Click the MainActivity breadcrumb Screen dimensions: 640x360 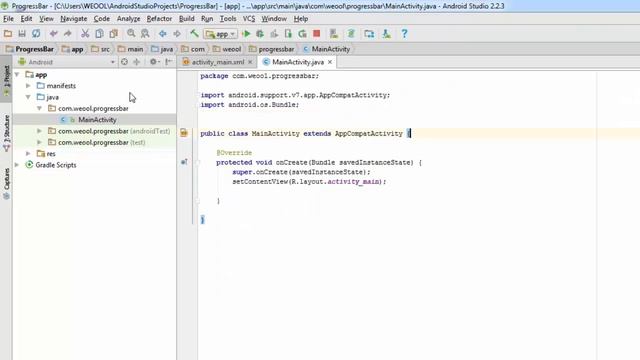coord(326,49)
